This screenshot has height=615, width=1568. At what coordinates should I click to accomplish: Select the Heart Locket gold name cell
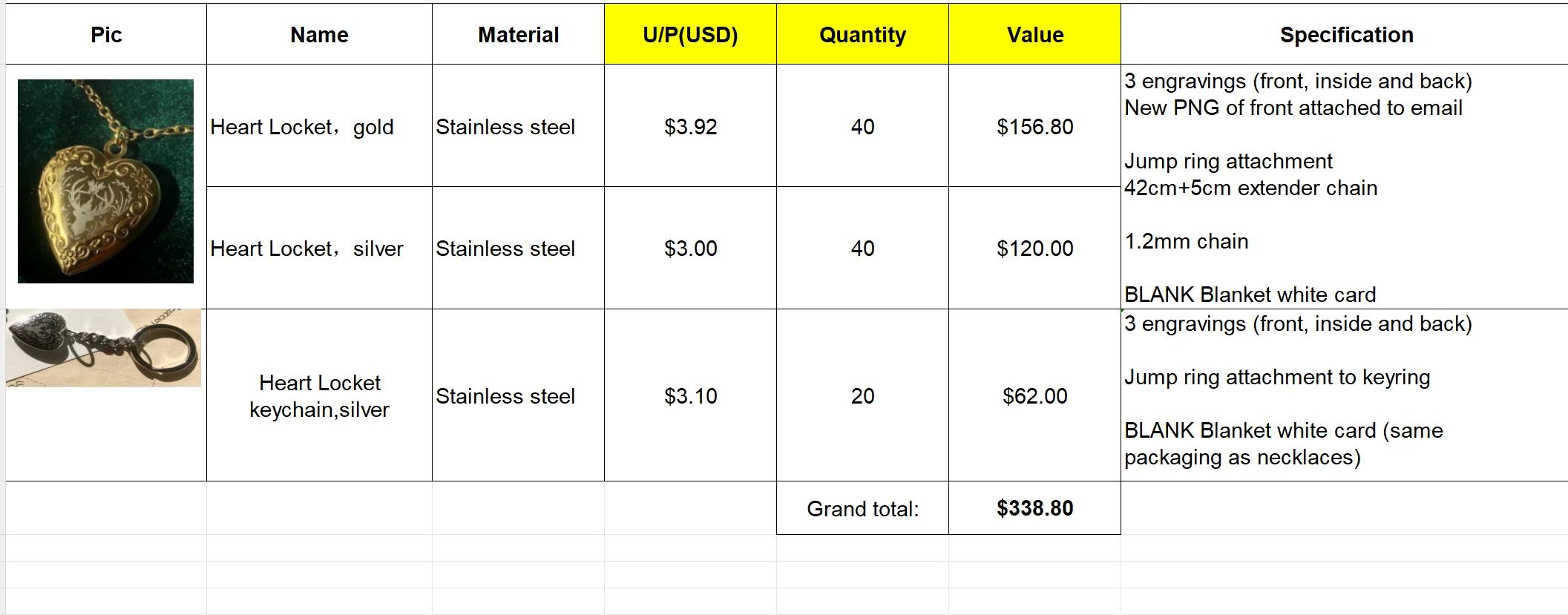pos(319,125)
